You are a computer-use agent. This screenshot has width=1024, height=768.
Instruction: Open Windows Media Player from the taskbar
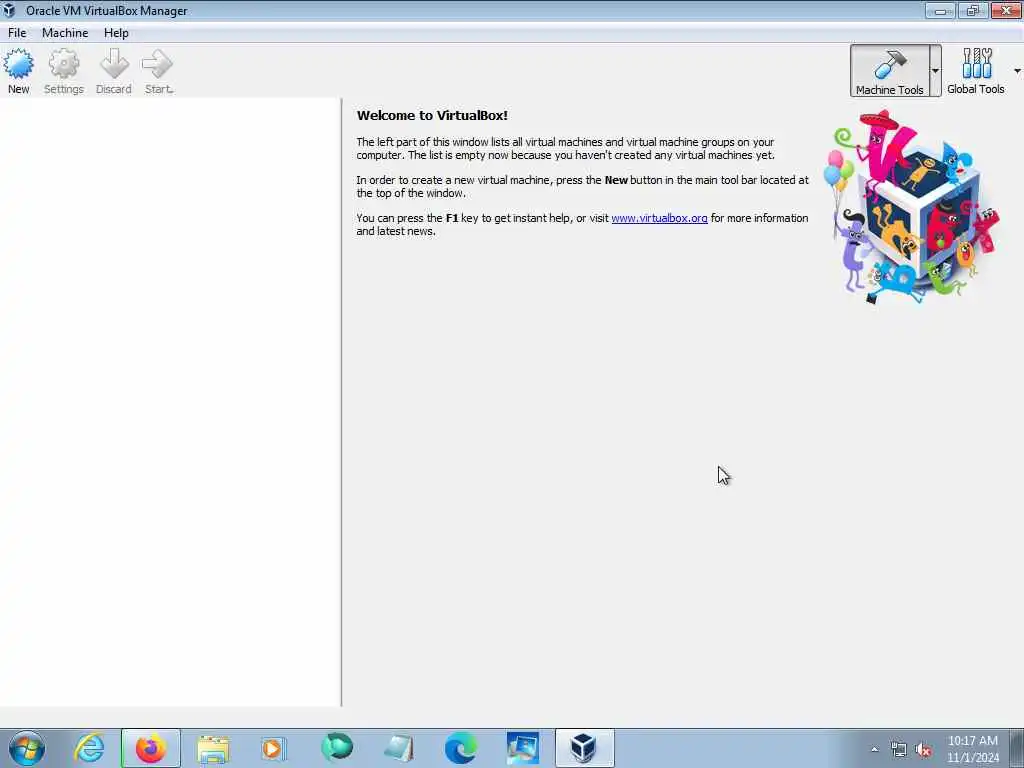coord(274,748)
